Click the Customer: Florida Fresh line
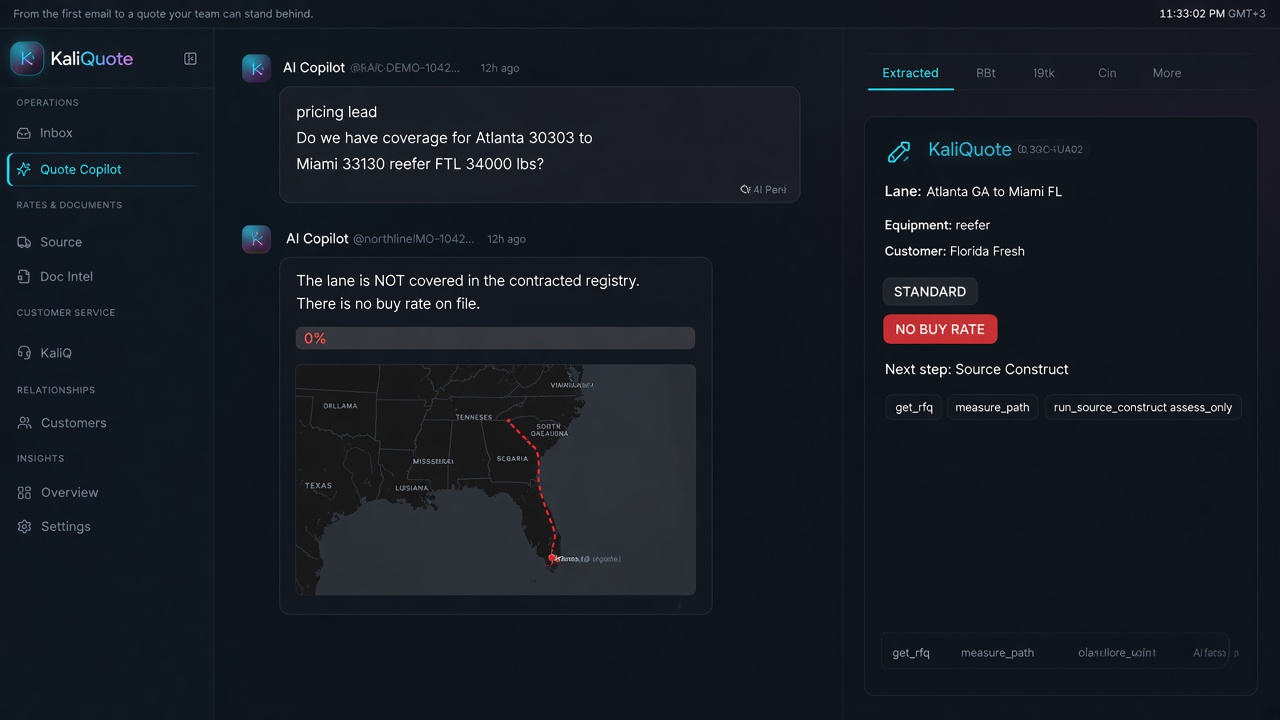The width and height of the screenshot is (1280, 720). [955, 251]
